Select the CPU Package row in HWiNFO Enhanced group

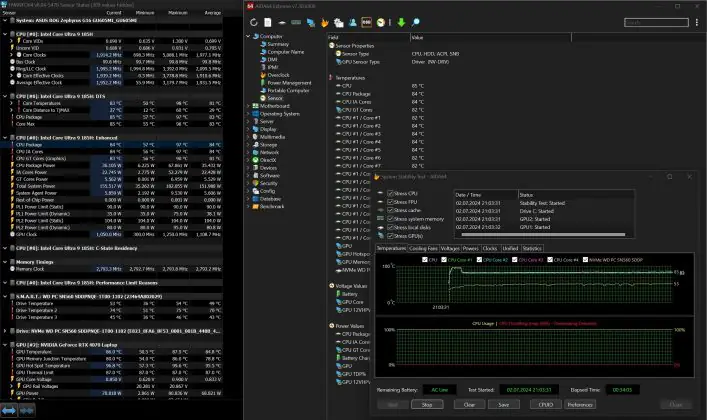tap(111, 145)
